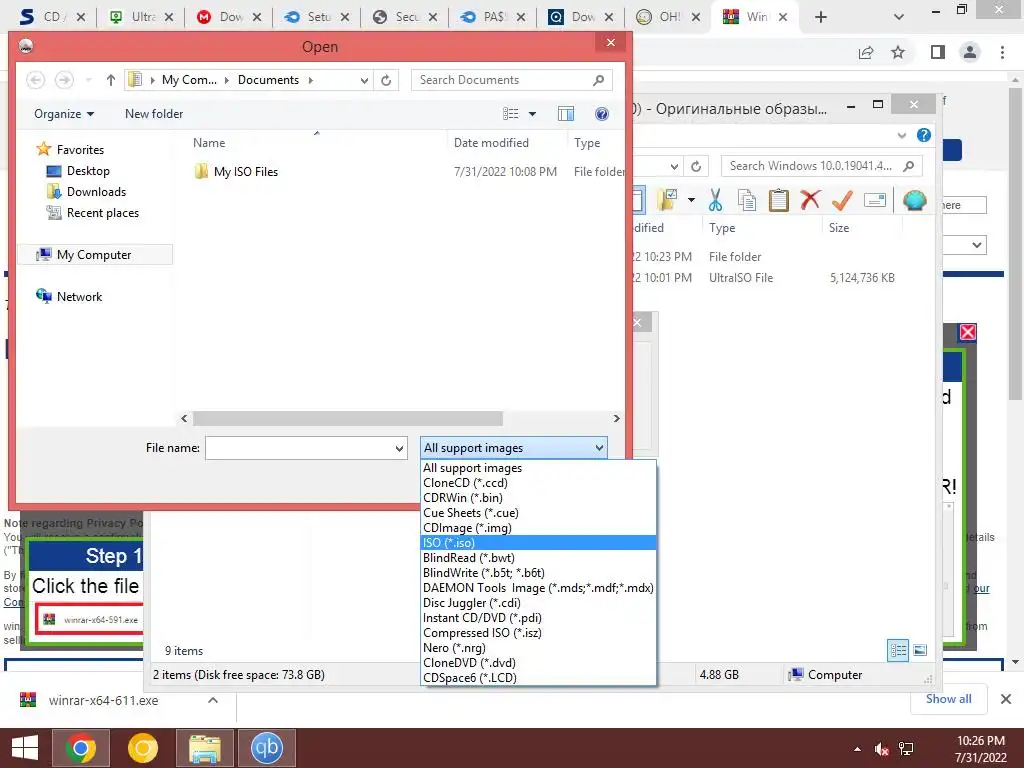The image size is (1024, 768).
Task: Click the Search Documents field
Action: [x=511, y=80]
